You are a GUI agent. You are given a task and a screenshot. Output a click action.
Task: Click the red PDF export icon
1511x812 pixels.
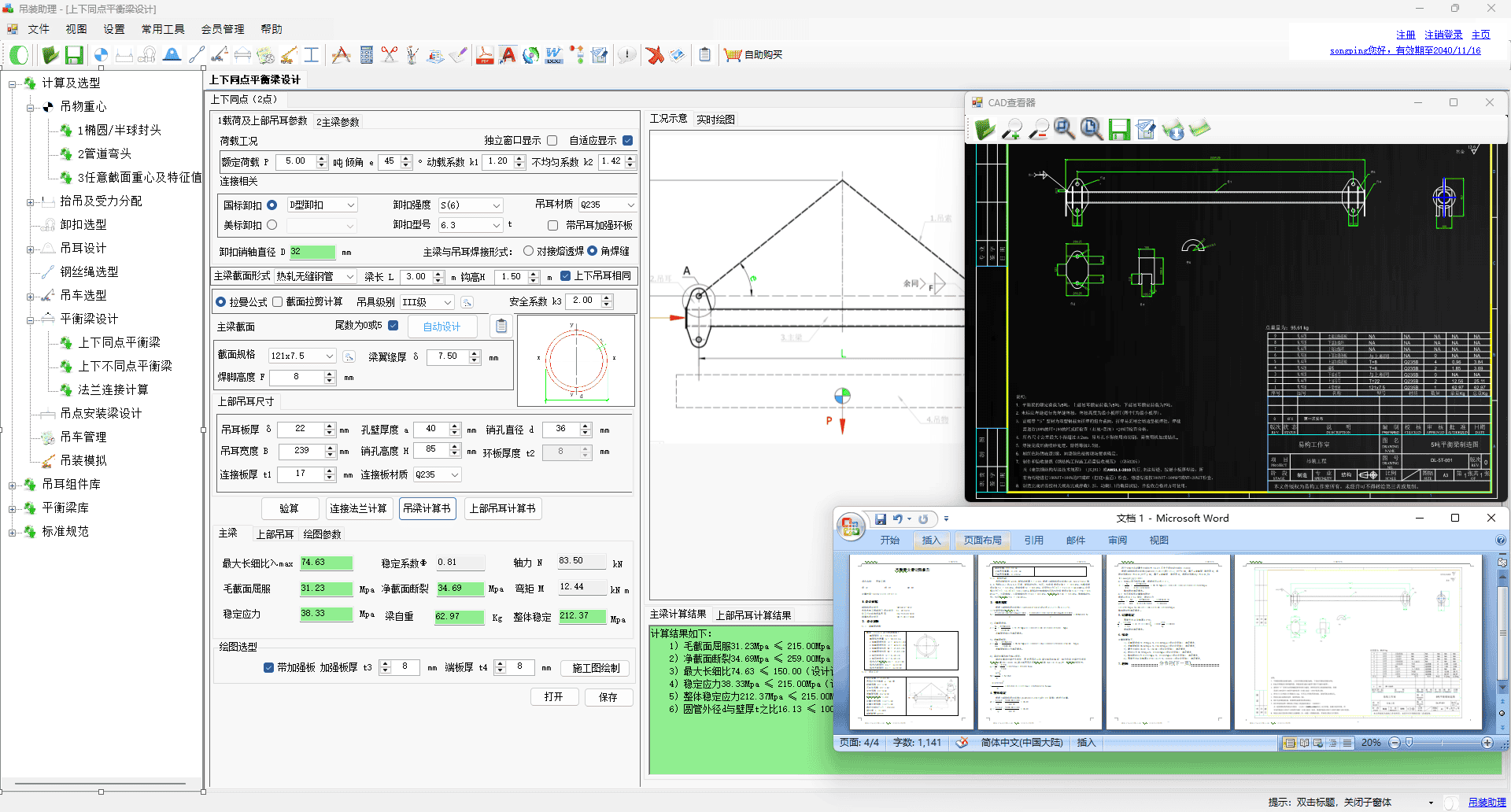(485, 55)
